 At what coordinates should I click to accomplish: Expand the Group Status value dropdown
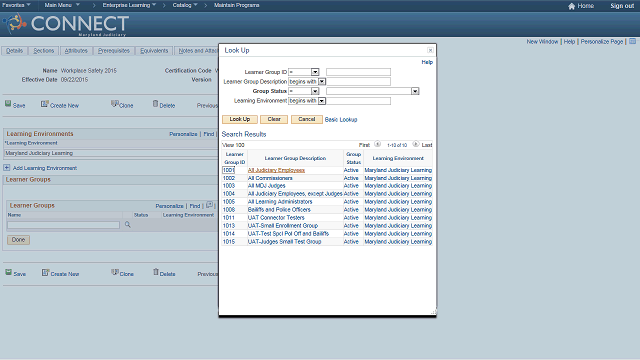coord(415,91)
